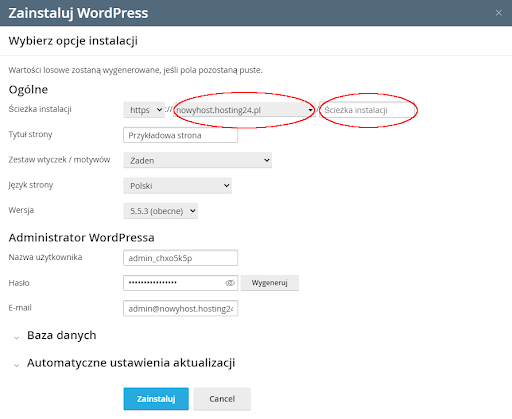The image size is (512, 419).
Task: Open the nowyhost.hosting24.pl domain dropdown
Action: pyautogui.click(x=244, y=110)
